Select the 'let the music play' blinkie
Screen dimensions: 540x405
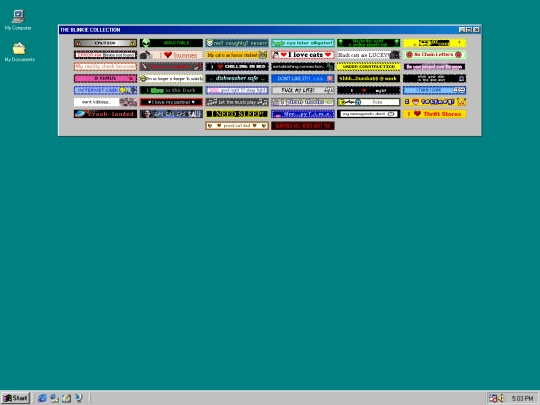(237, 102)
